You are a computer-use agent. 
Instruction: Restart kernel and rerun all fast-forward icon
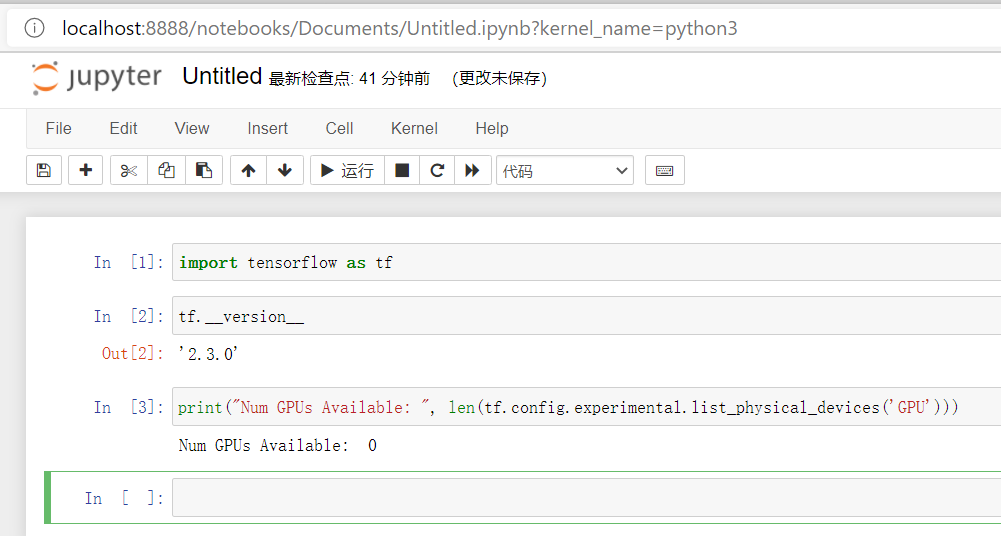[x=472, y=170]
